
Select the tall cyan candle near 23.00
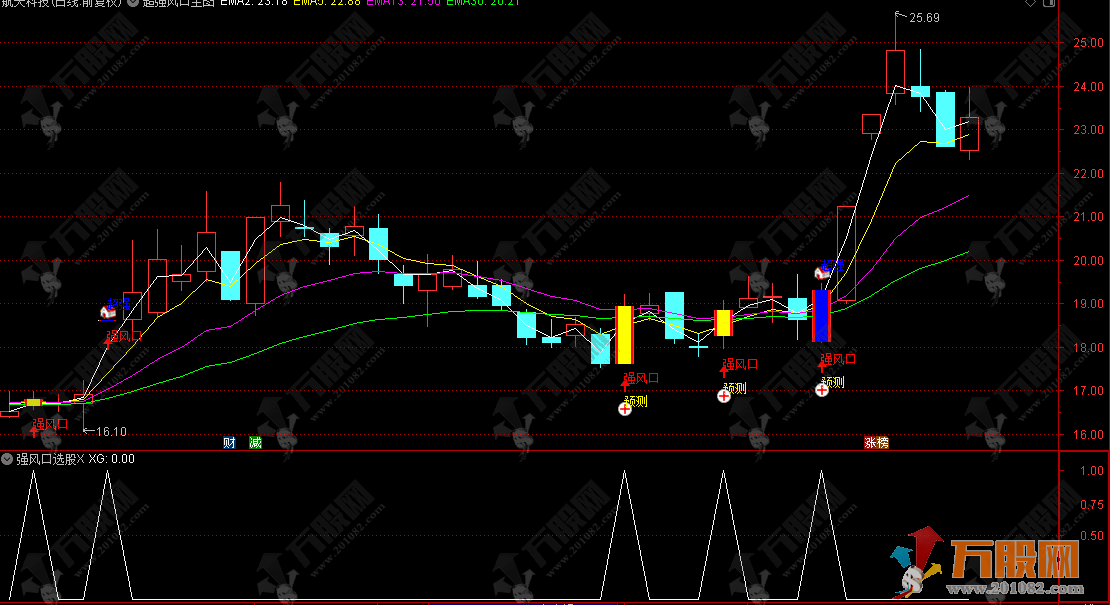945,119
